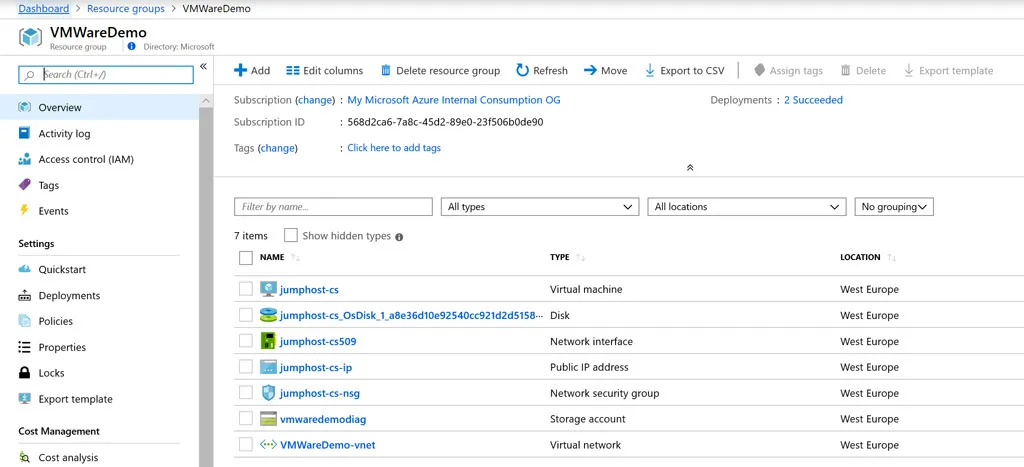Open the All types dropdown
Screen dimensions: 1024x467
(x=539, y=206)
